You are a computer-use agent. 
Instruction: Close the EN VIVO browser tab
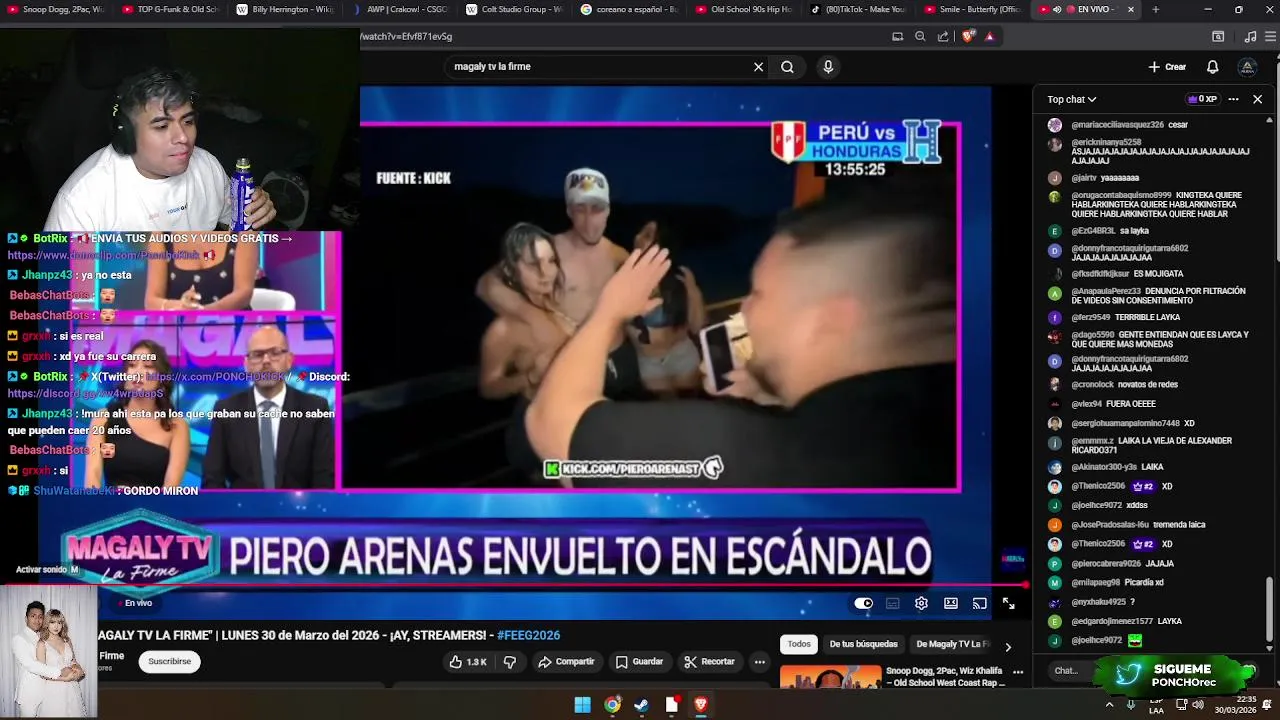coord(1131,9)
